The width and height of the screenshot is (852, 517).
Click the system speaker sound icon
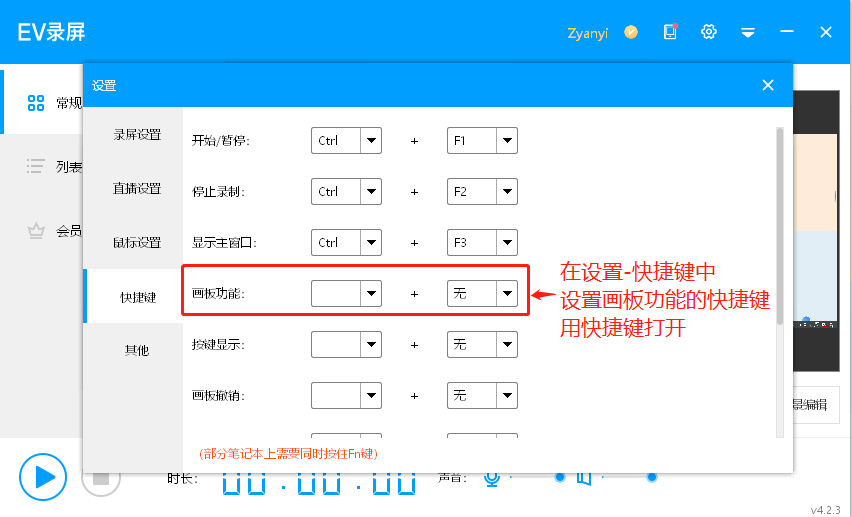click(584, 478)
